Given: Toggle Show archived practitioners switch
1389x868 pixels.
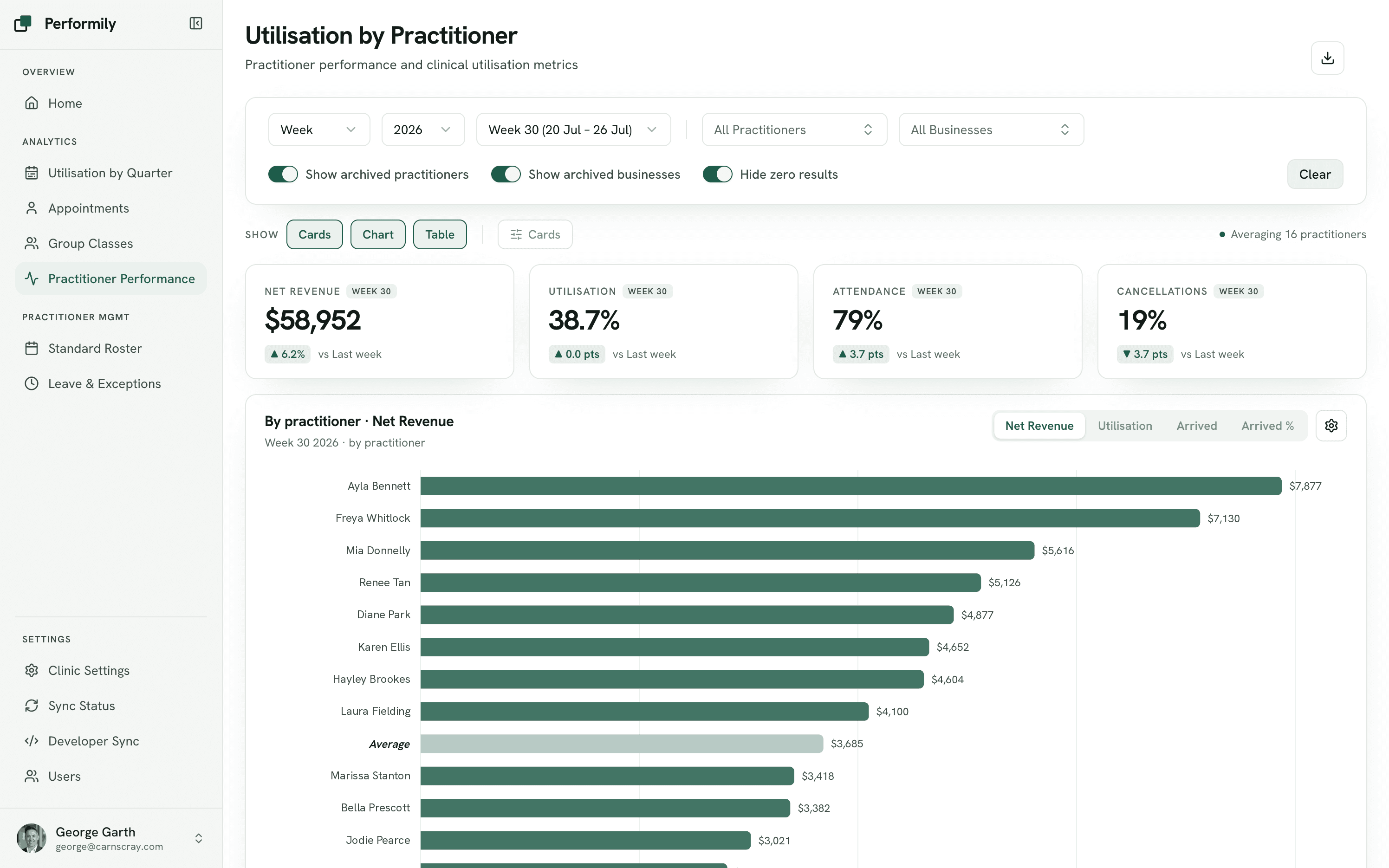Looking at the screenshot, I should (x=283, y=174).
